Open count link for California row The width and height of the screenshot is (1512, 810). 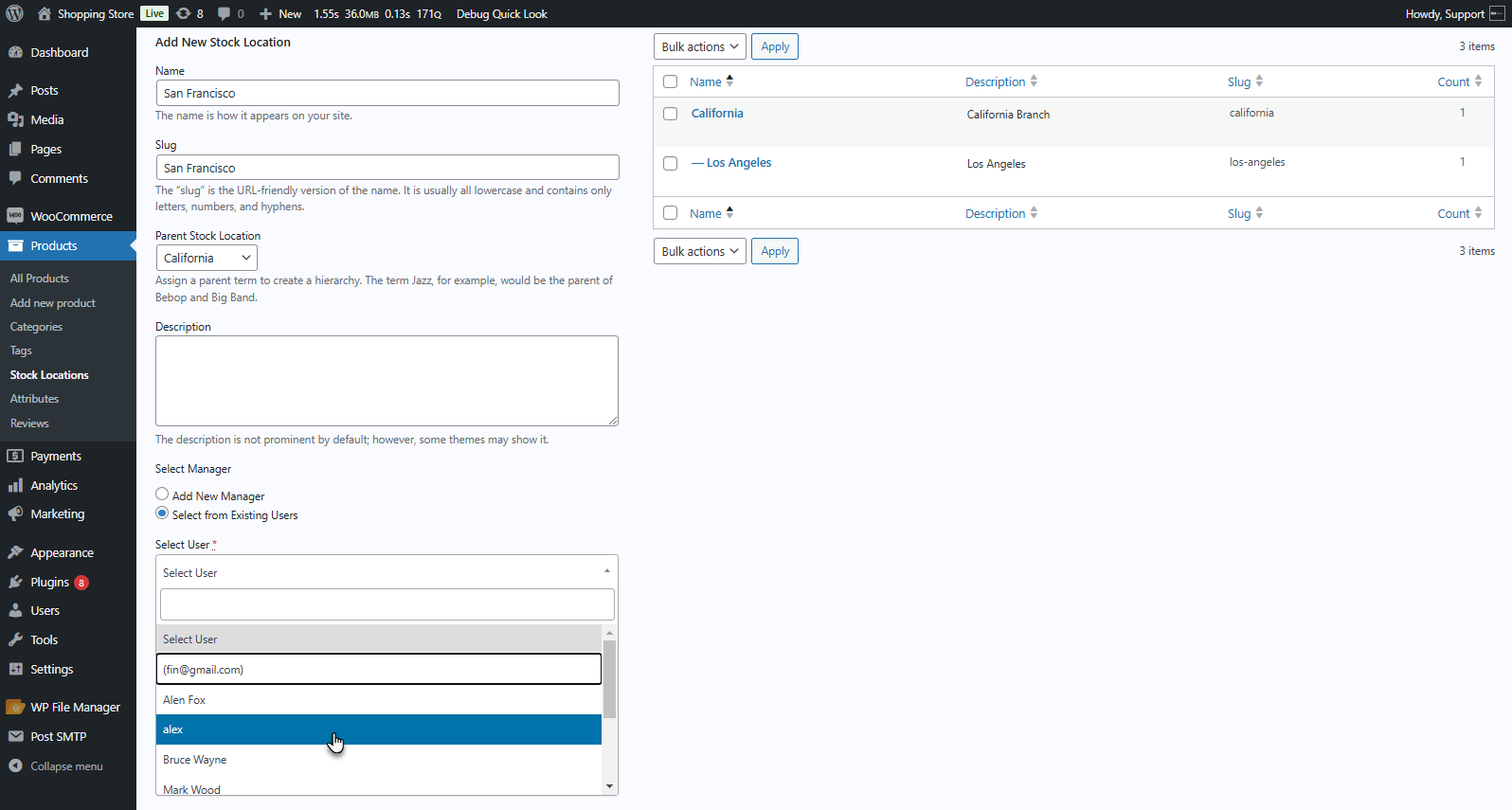pos(1462,112)
